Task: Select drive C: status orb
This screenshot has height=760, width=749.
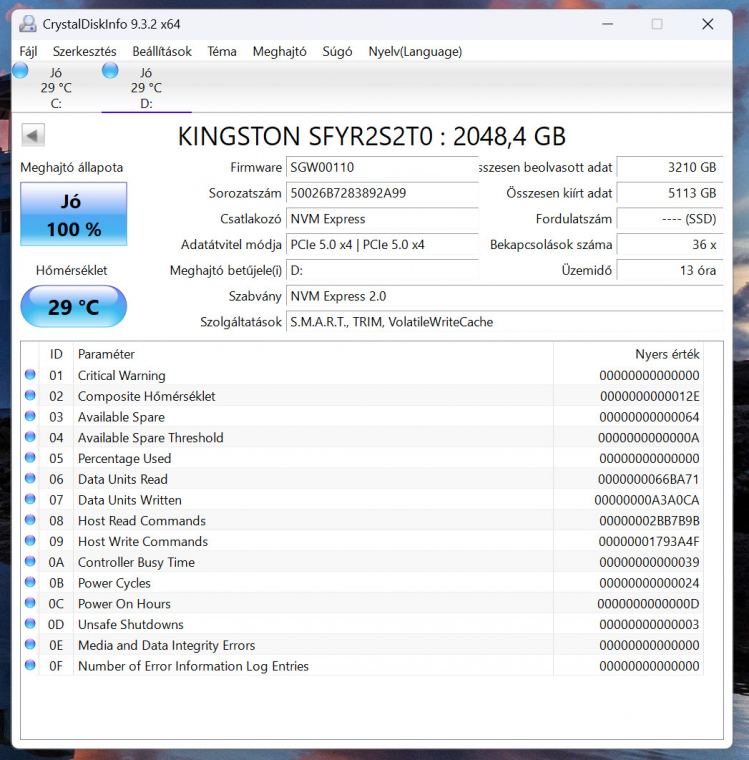Action: click(20, 71)
